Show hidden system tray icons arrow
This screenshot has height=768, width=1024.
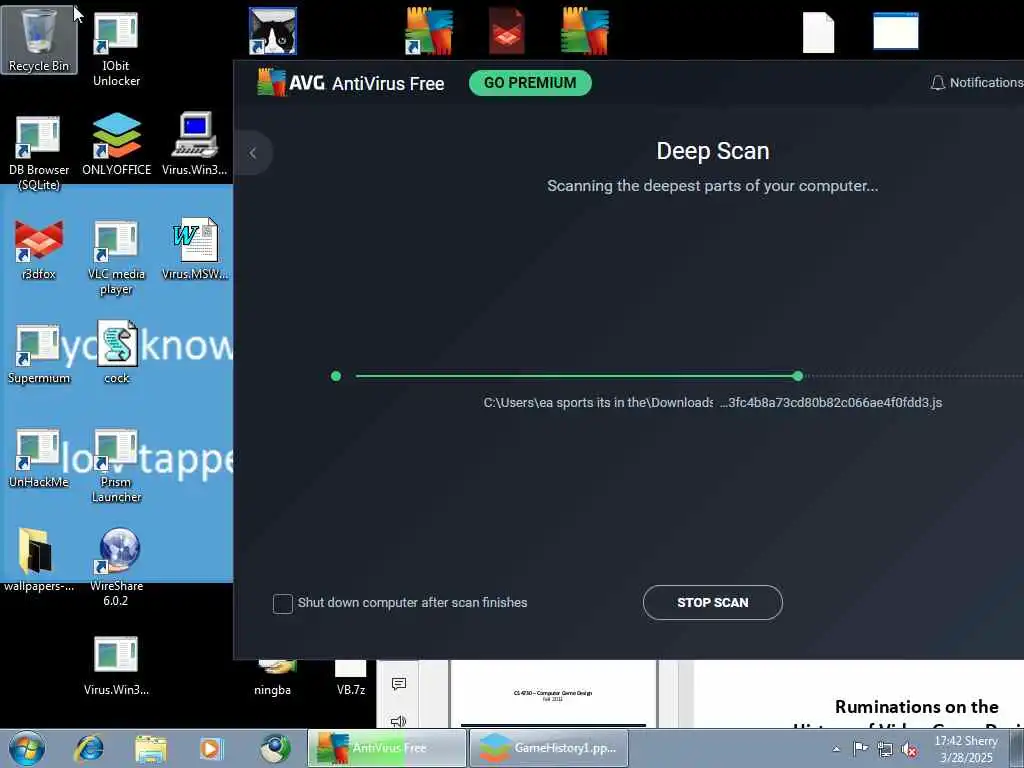836,749
